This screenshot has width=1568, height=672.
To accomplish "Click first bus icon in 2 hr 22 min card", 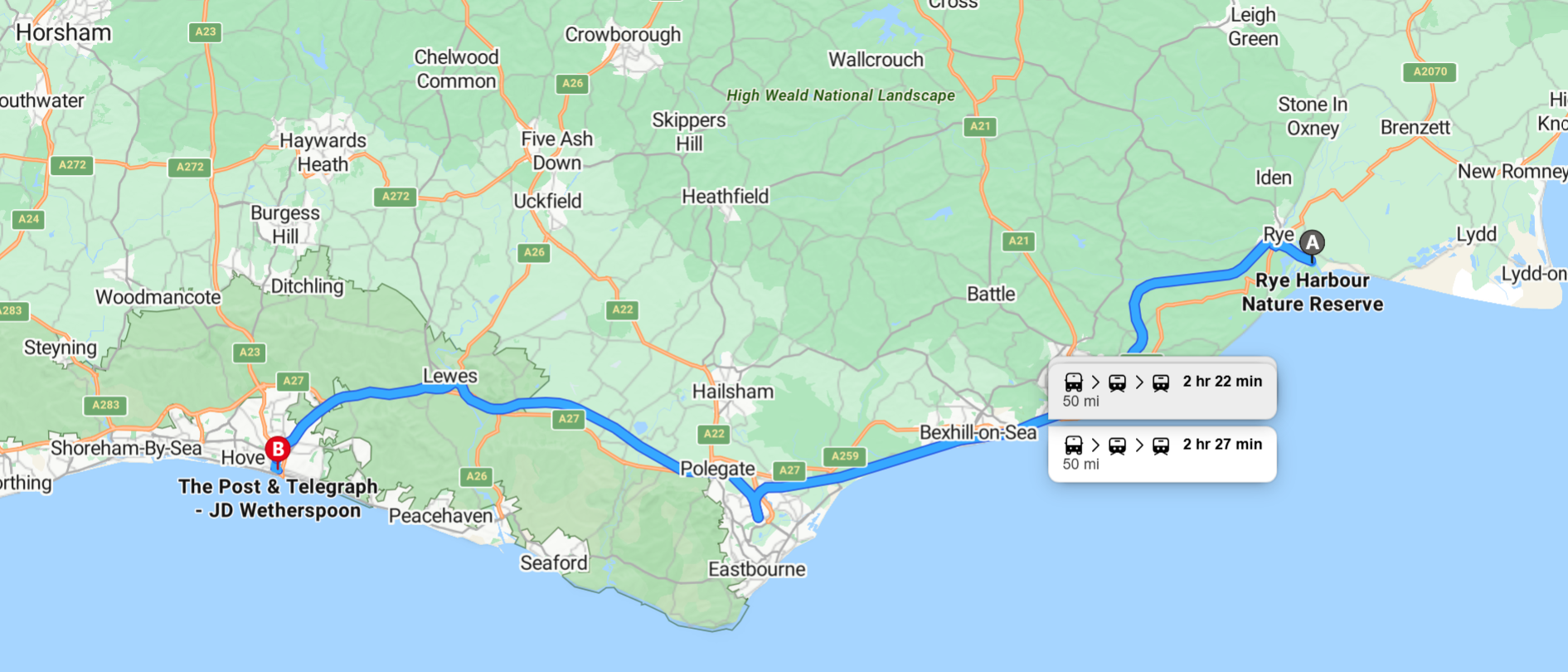I will point(1074,382).
